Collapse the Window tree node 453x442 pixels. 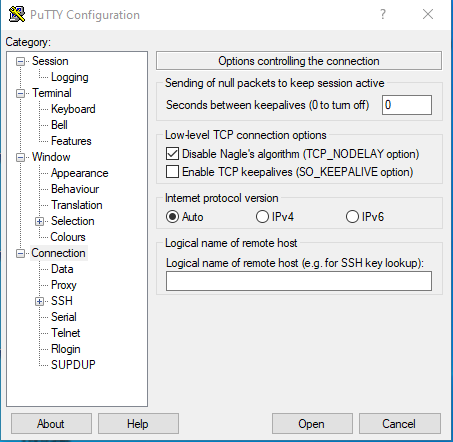point(20,157)
